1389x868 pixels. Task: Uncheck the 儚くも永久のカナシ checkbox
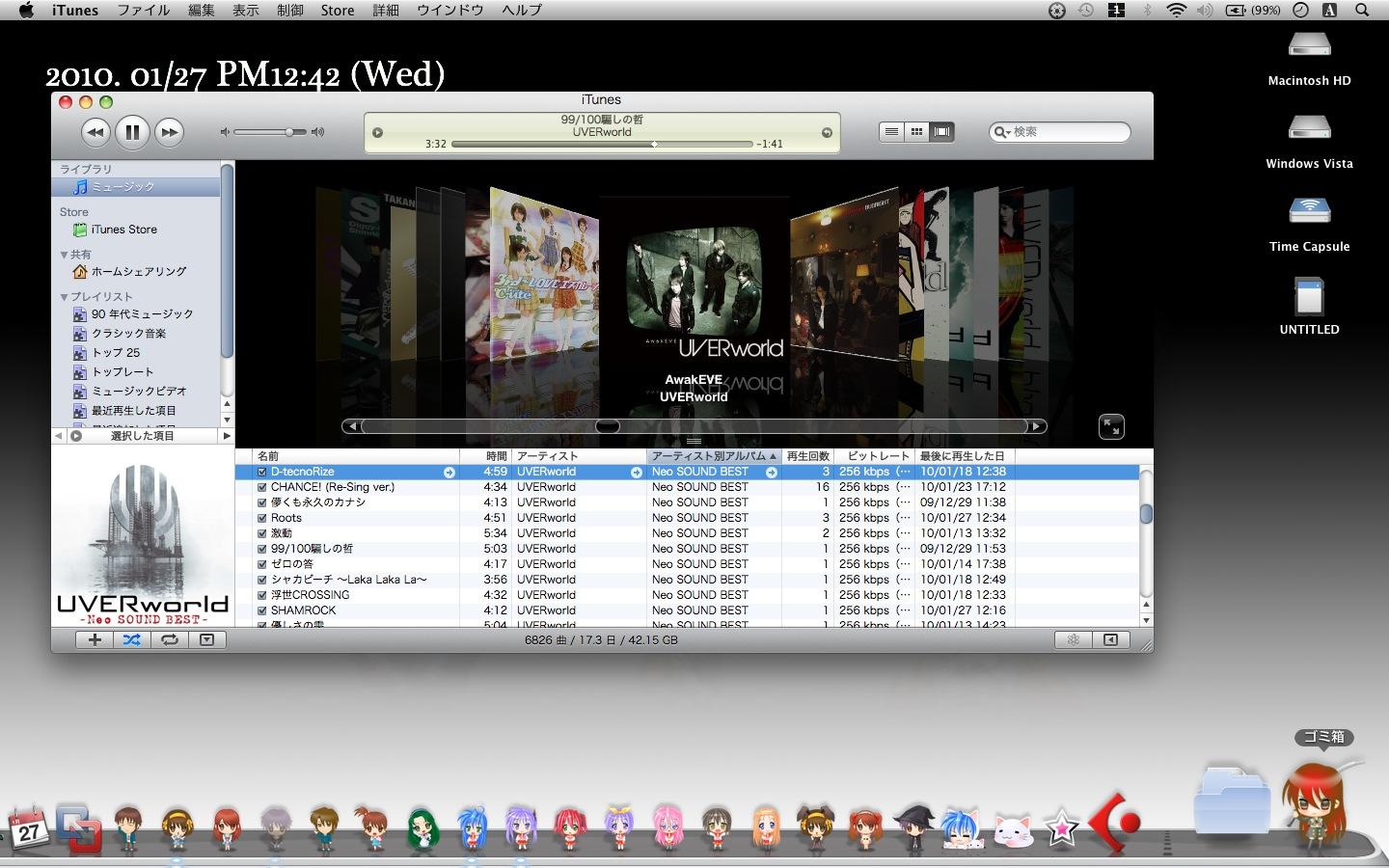tap(261, 502)
